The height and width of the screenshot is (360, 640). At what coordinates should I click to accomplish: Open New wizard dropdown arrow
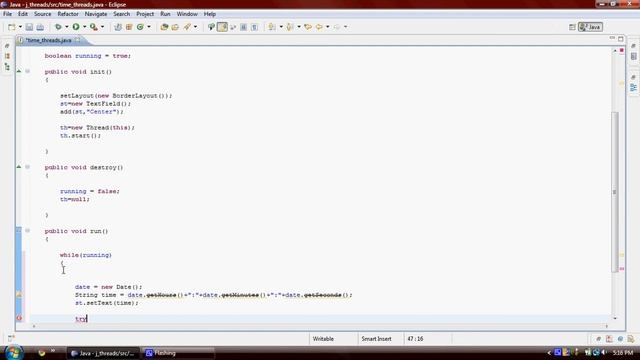pos(20,27)
